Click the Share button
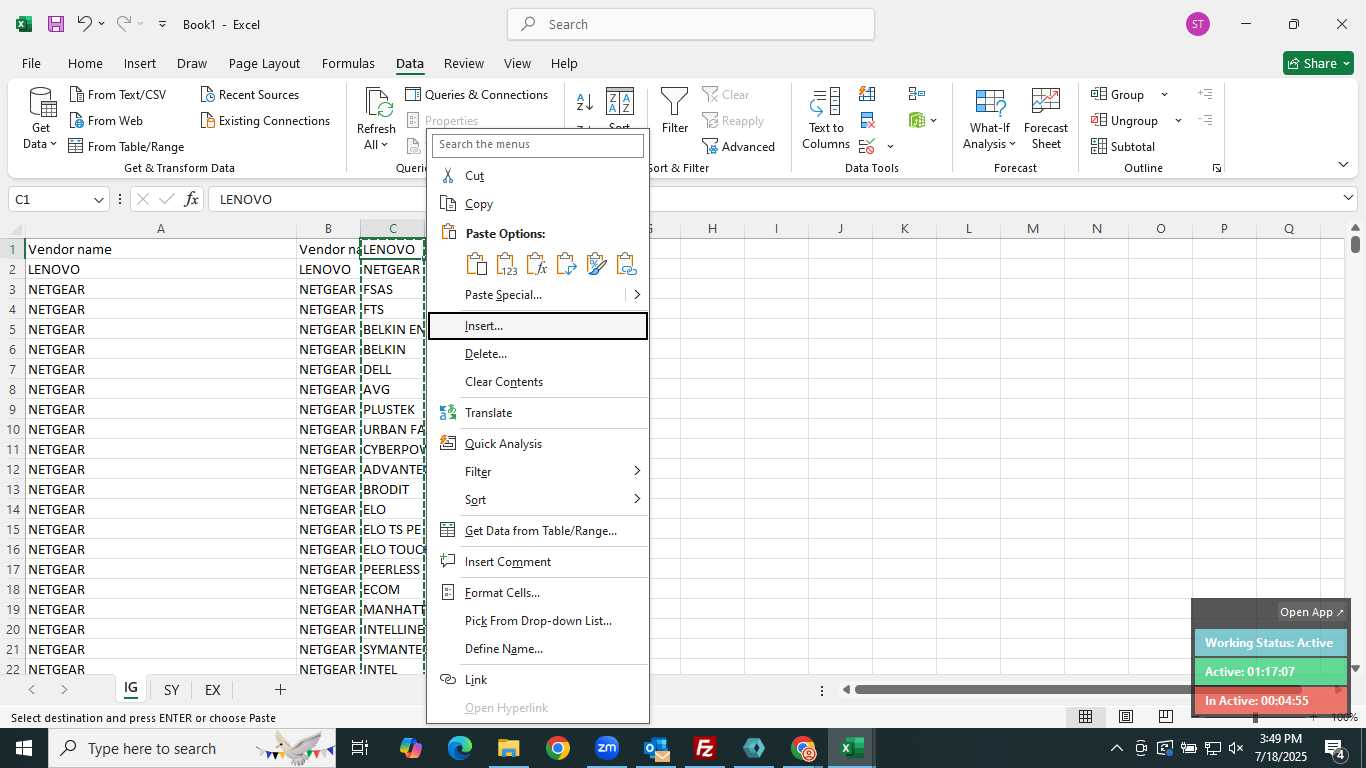1366x768 pixels. (1318, 63)
